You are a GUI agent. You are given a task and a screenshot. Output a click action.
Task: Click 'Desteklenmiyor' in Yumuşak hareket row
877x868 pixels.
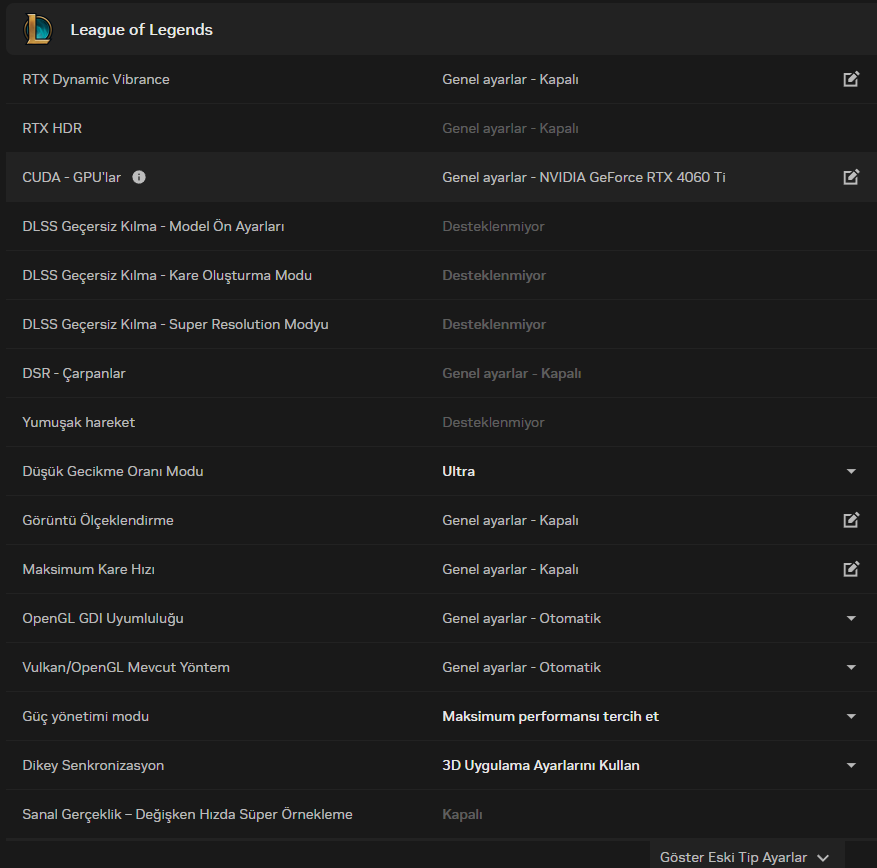(x=493, y=422)
